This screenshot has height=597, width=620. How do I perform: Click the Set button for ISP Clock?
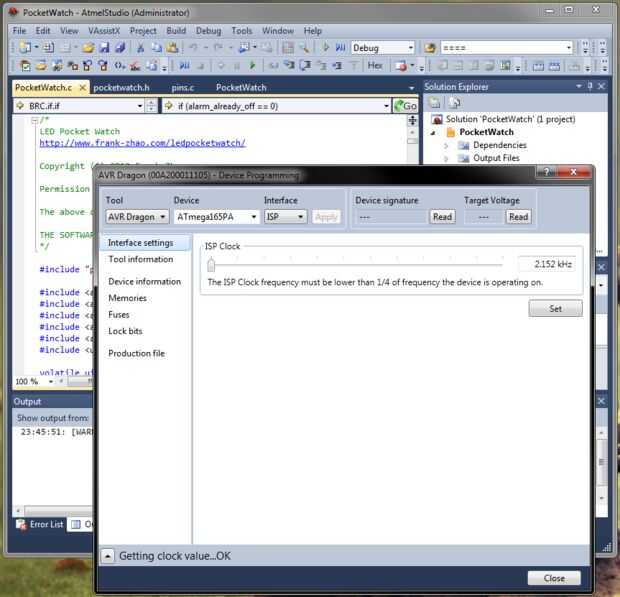pos(555,308)
